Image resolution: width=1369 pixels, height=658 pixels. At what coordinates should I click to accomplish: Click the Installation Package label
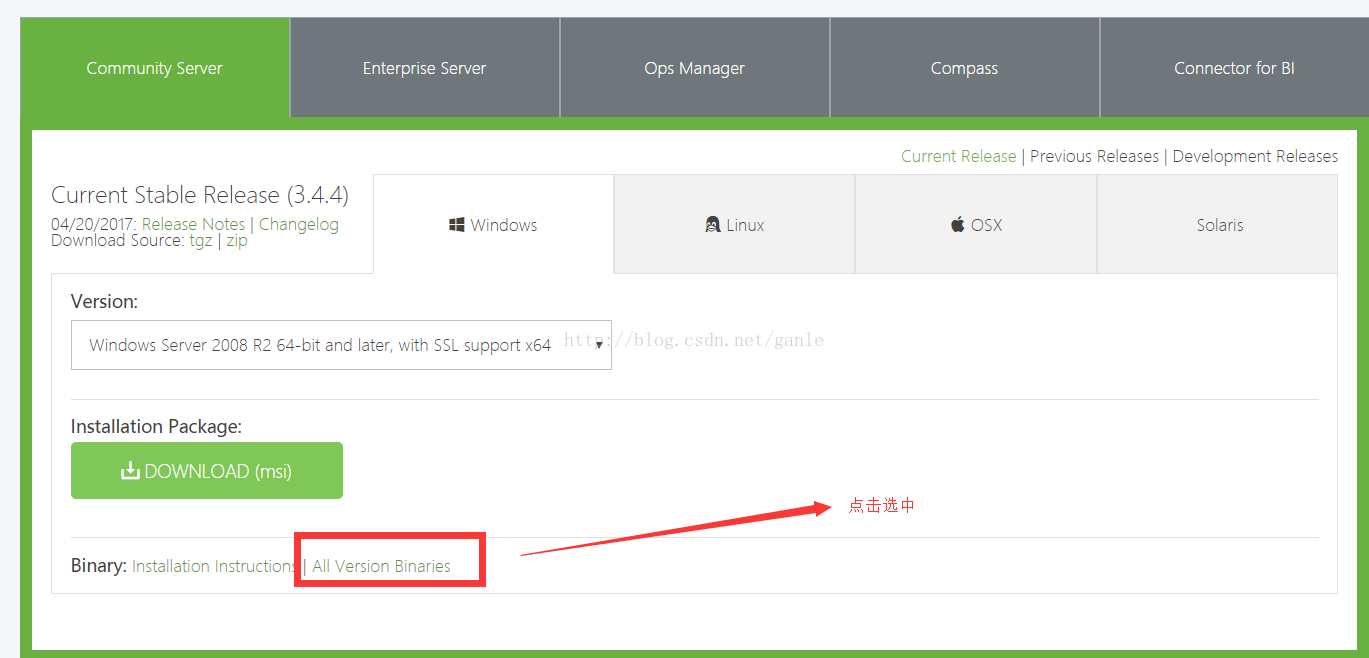[157, 426]
